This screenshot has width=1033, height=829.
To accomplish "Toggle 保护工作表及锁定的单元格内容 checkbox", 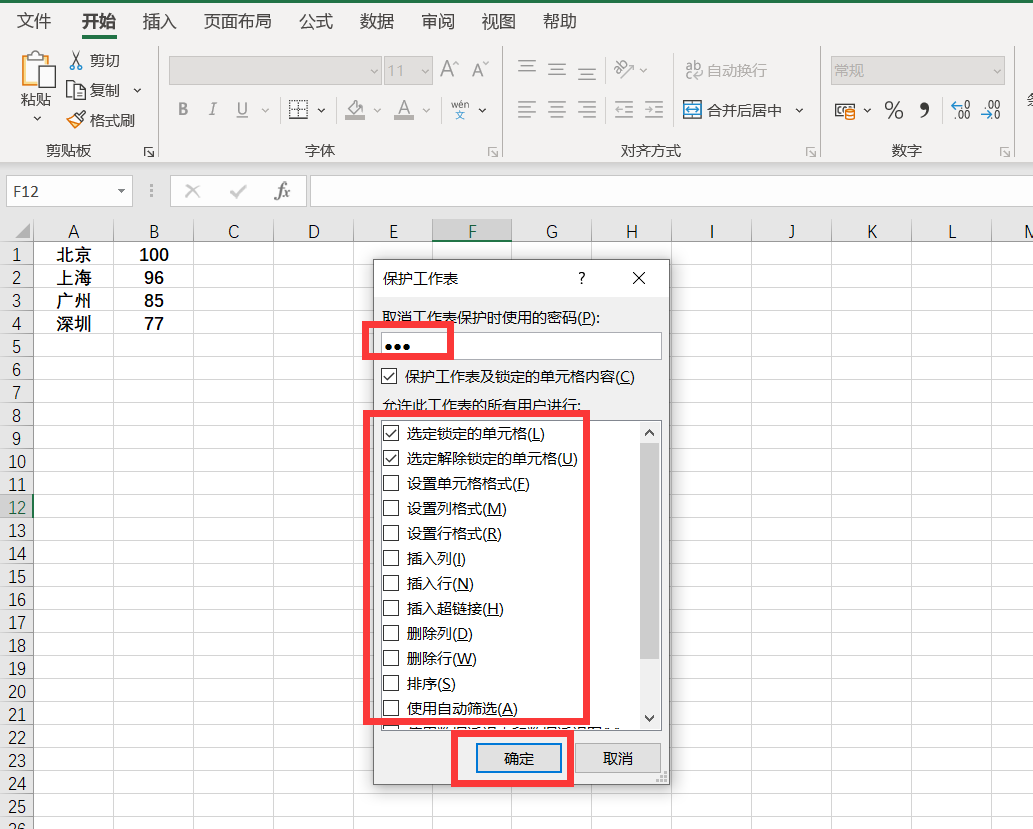I will point(389,376).
